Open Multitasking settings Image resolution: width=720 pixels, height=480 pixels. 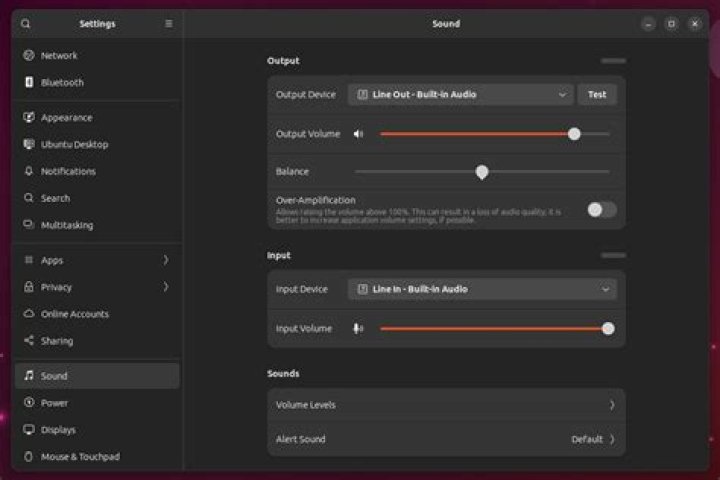[97, 225]
